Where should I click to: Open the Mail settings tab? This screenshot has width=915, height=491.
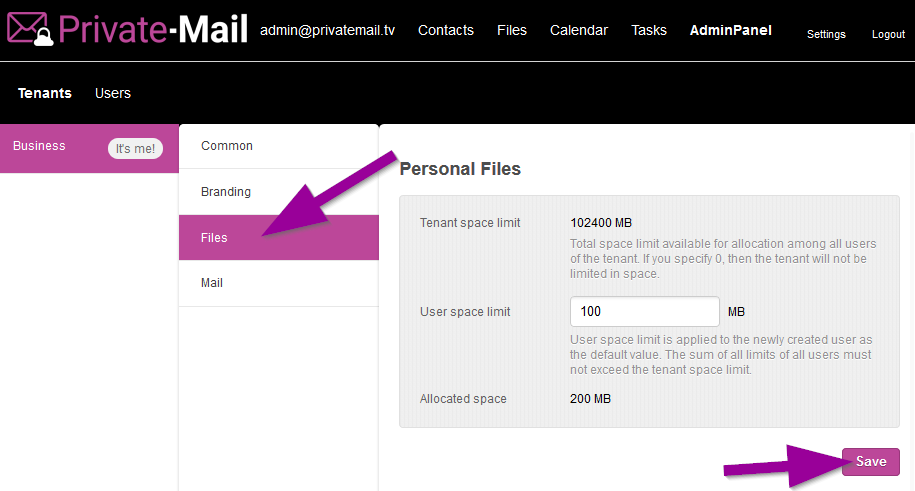point(212,283)
